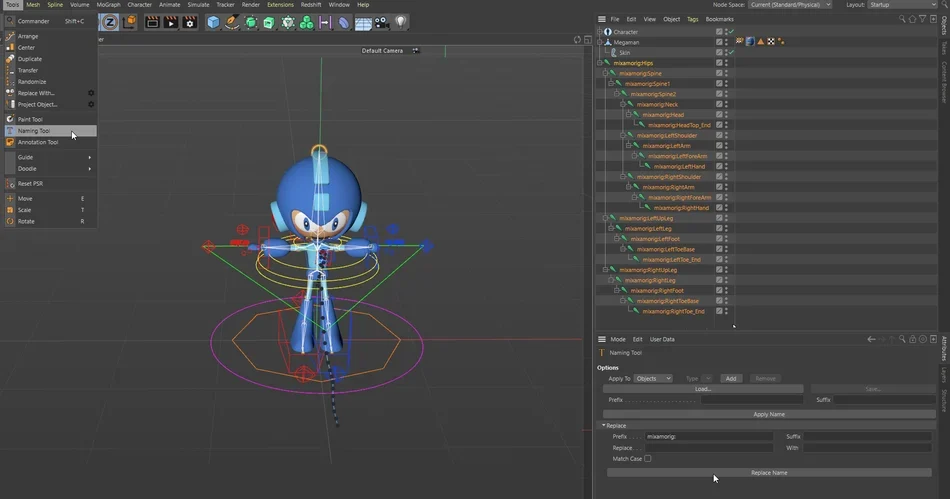Click the Replace Name button
The height and width of the screenshot is (499, 950).
(x=769, y=472)
